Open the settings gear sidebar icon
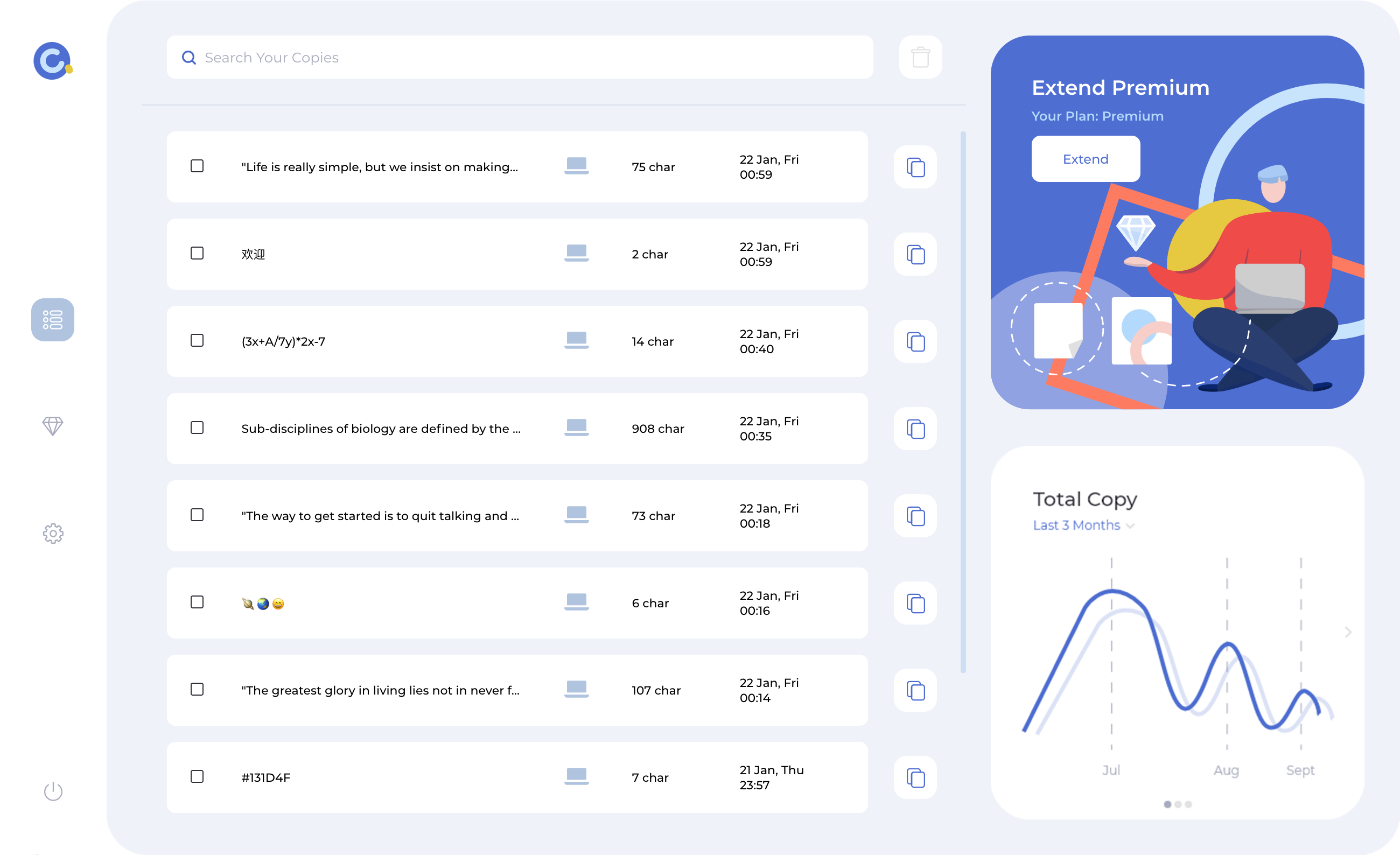The image size is (1400, 855). 53,534
